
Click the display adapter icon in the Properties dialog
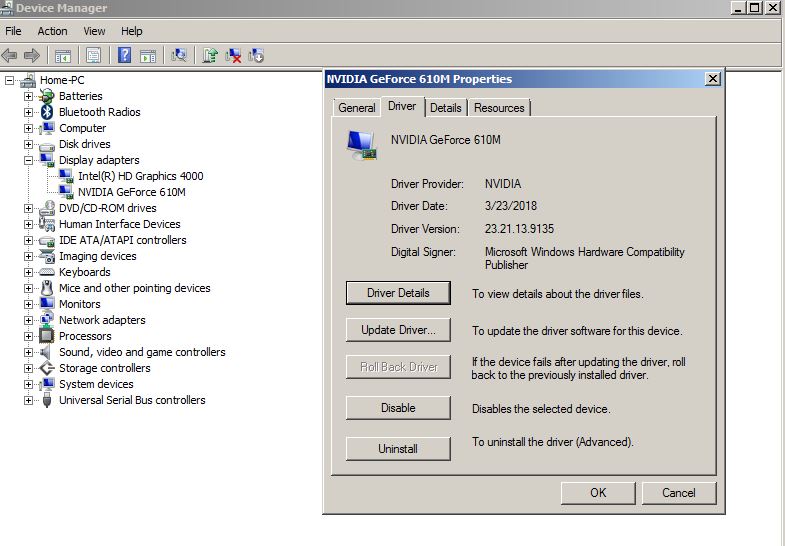361,145
